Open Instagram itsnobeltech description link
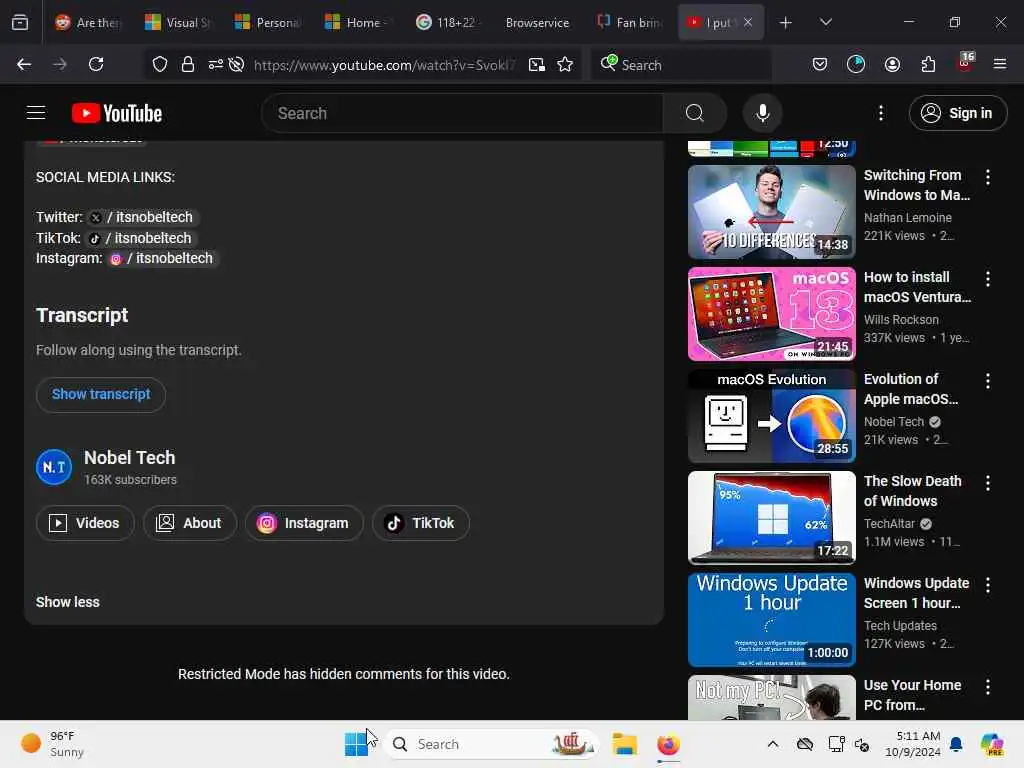This screenshot has height=768, width=1024. click(x=162, y=258)
